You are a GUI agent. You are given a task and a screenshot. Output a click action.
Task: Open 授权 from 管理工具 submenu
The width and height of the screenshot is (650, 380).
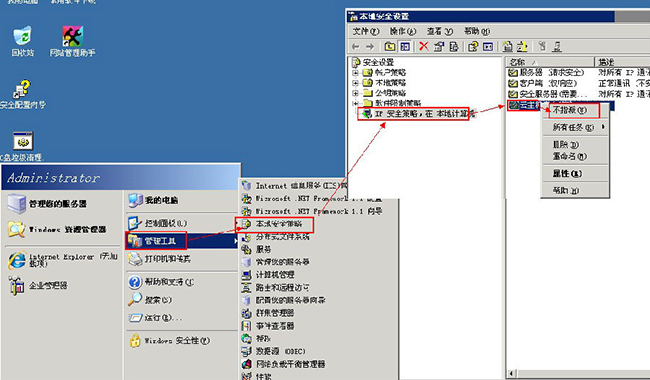tap(257, 339)
